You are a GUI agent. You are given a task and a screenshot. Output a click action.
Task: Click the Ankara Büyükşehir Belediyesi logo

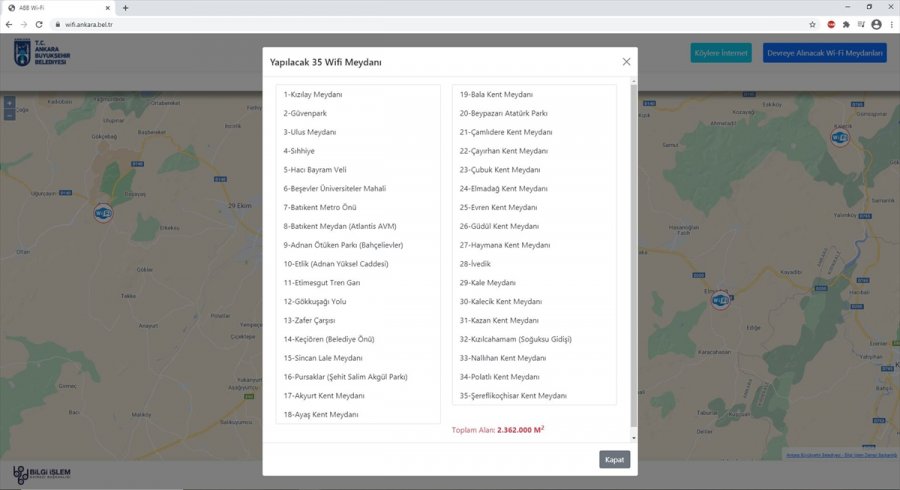coord(40,53)
